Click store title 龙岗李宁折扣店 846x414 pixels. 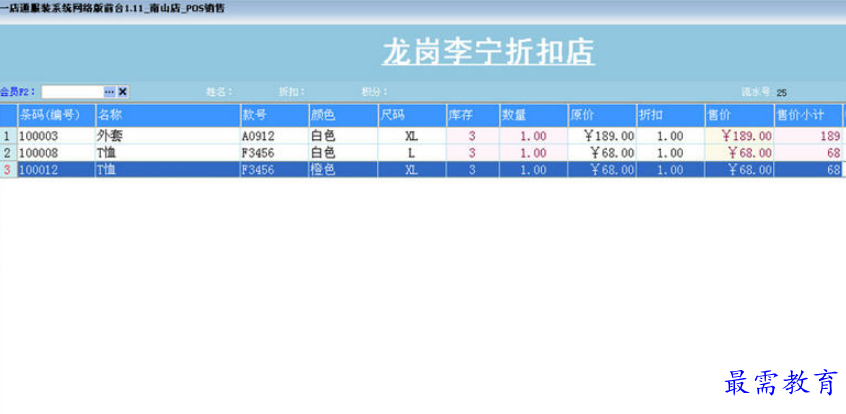(x=488, y=53)
